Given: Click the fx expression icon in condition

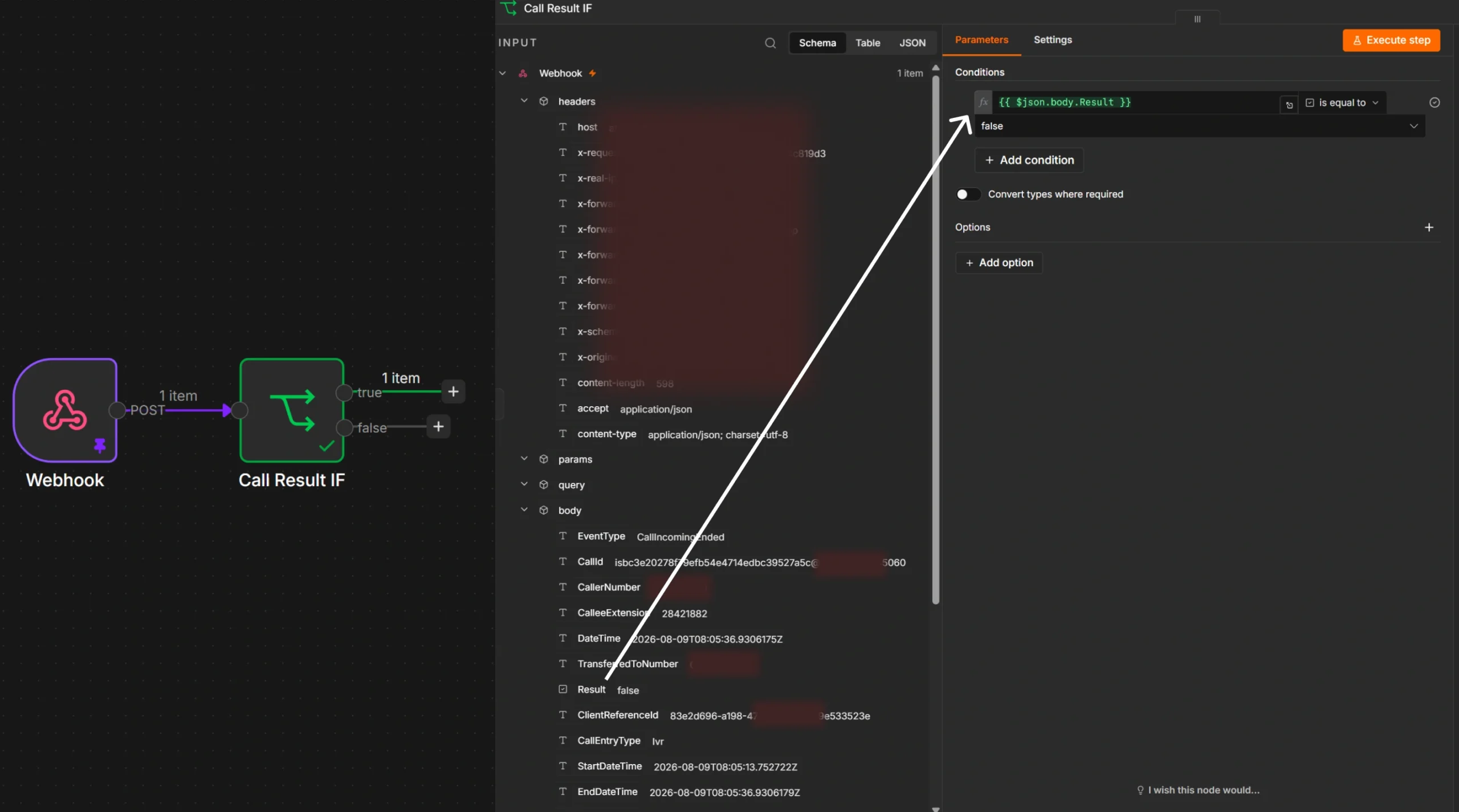Looking at the screenshot, I should click(x=983, y=102).
